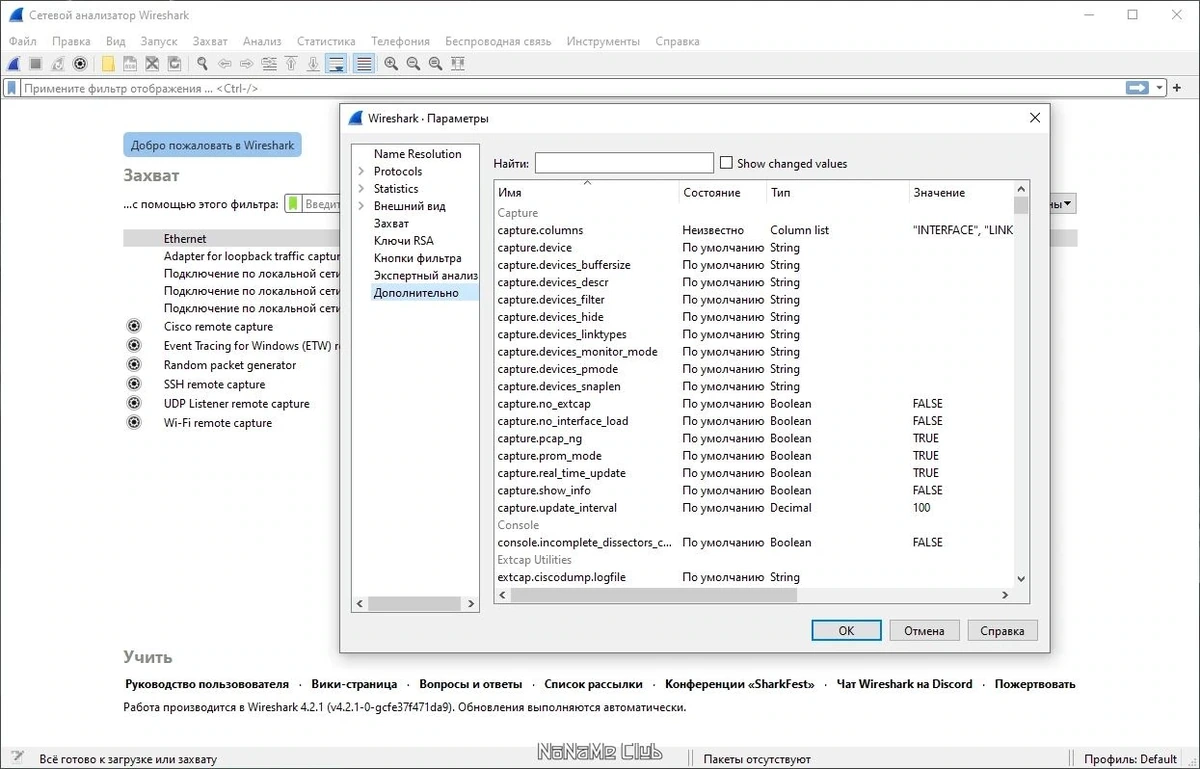Screen dimensions: 1200x769
Task: Click the save capture file icon
Action: (x=130, y=63)
